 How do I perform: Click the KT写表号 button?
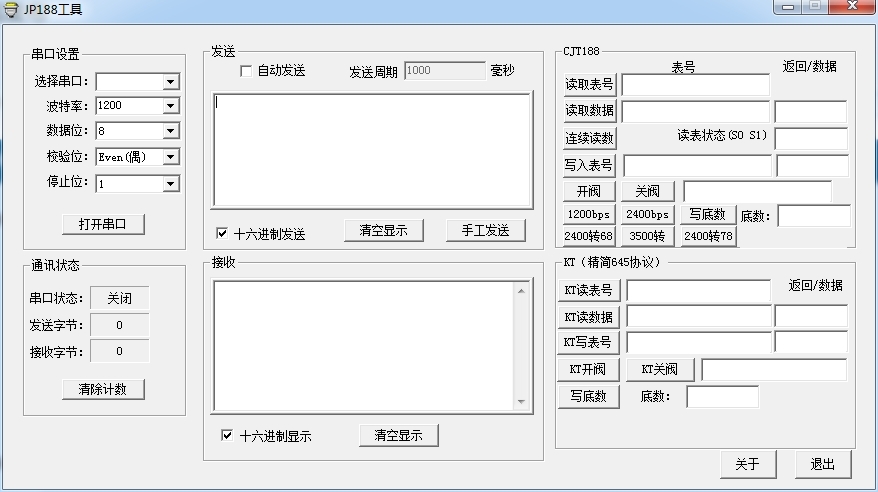click(x=589, y=343)
